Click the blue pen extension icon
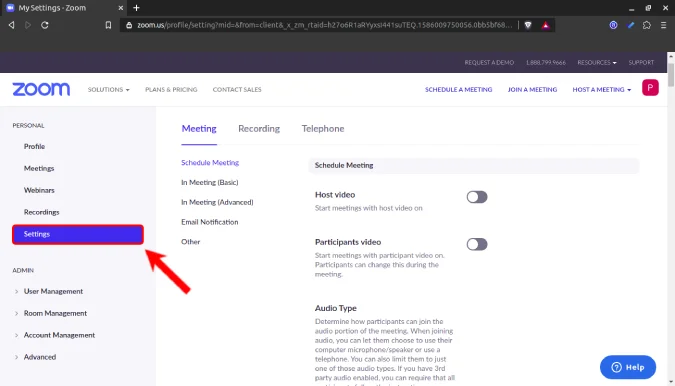The height and width of the screenshot is (386, 675). [631, 25]
